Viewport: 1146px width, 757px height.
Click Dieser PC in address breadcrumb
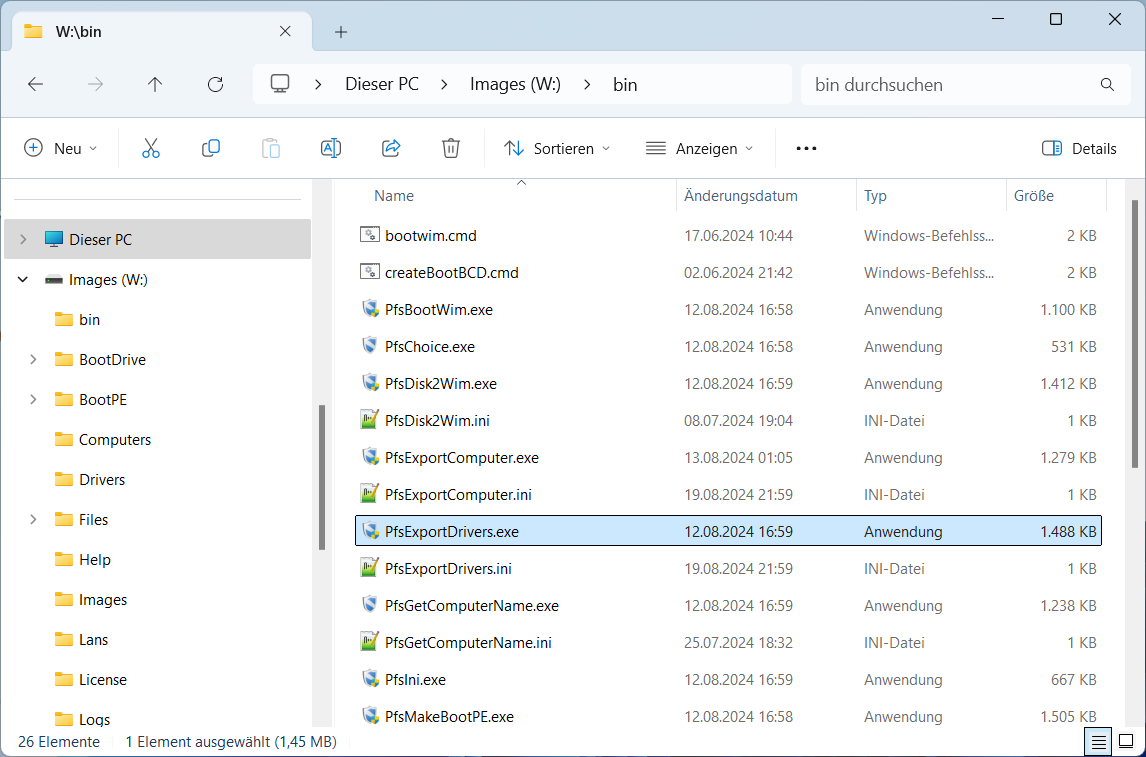[382, 85]
